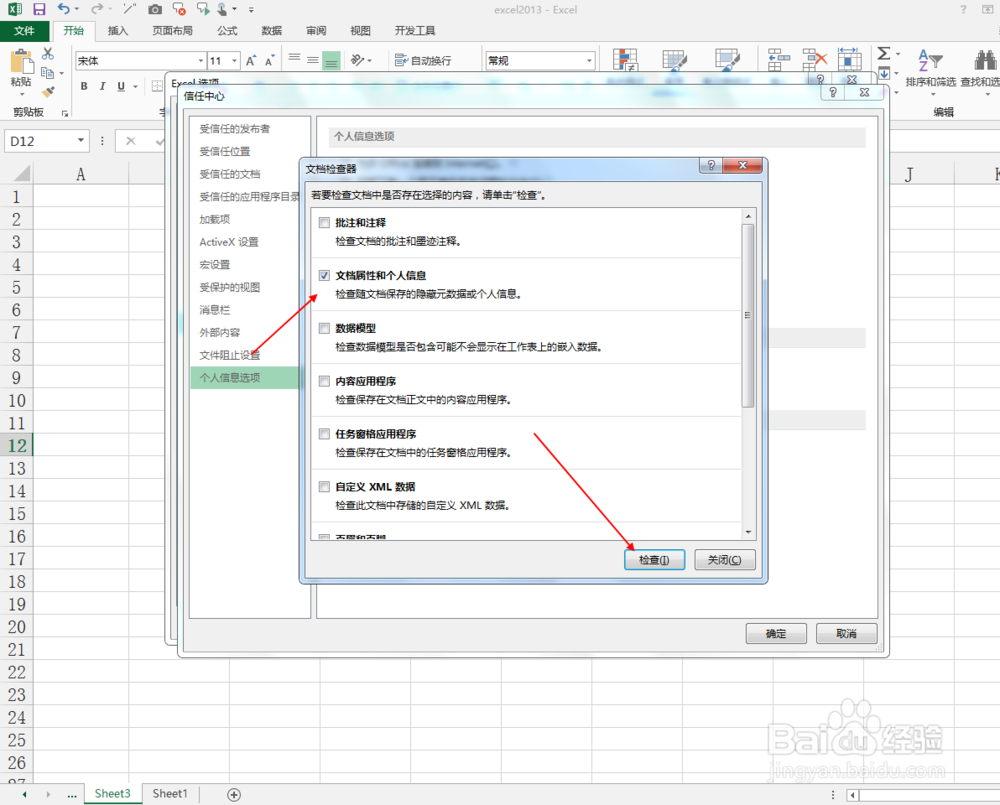1000x805 pixels.
Task: Open the number format 常规 dropdown
Action: tap(588, 60)
